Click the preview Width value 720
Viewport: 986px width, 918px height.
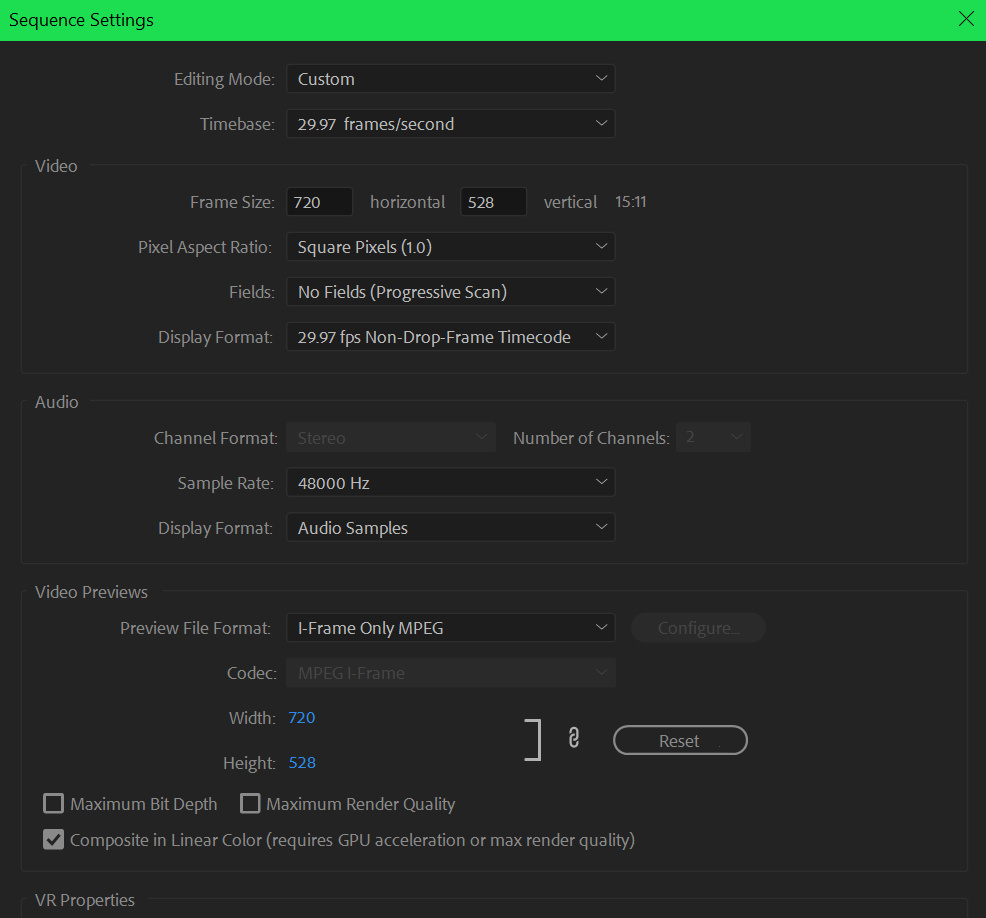click(301, 718)
